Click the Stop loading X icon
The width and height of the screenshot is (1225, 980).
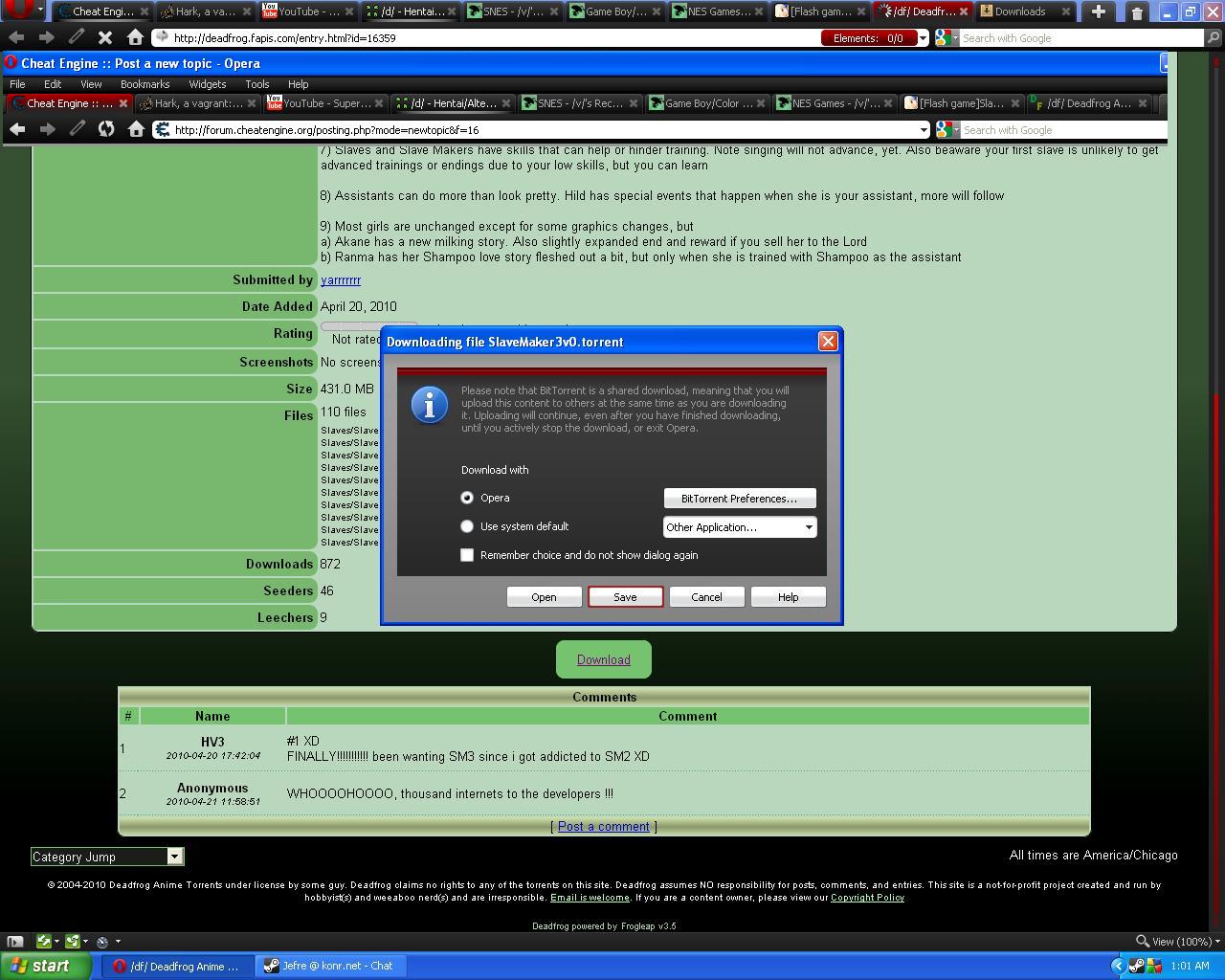[105, 37]
